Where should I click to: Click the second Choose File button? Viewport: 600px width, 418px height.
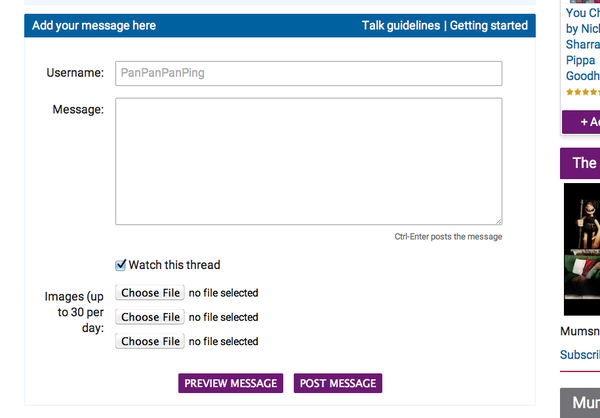tap(150, 317)
